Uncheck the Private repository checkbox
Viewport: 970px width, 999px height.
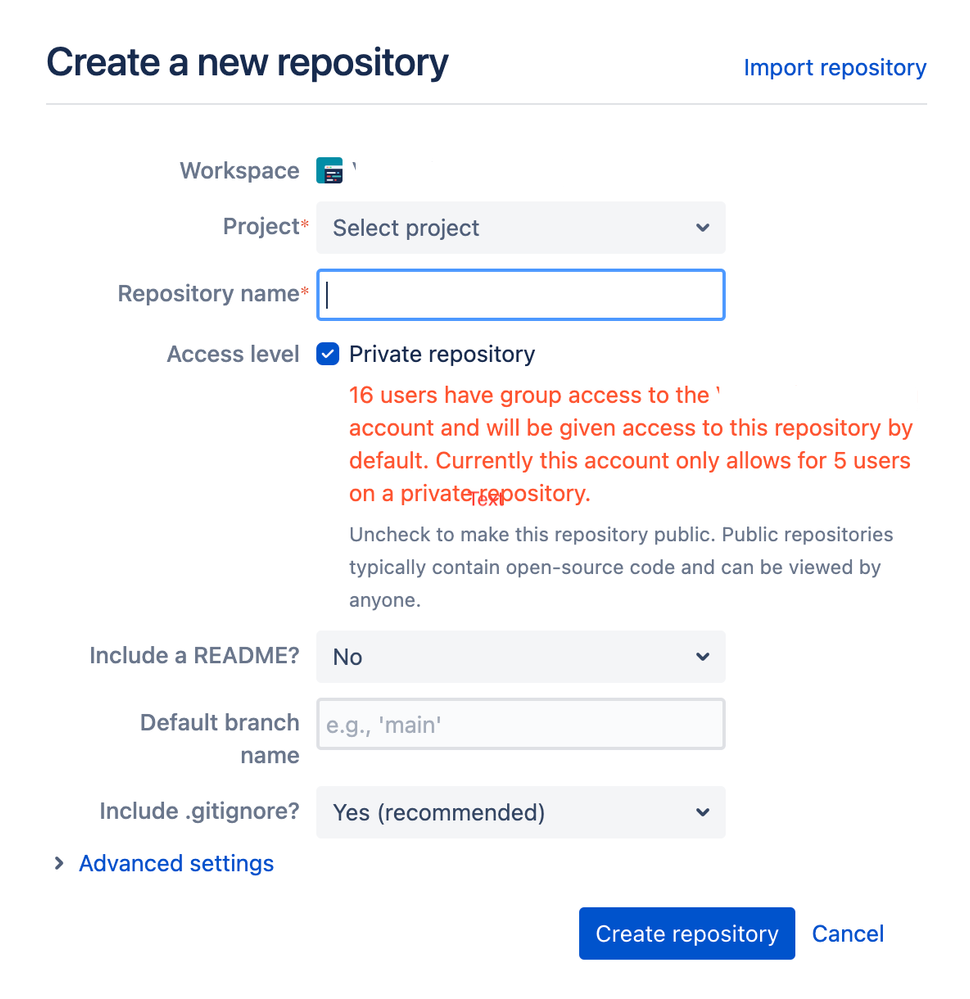[328, 354]
